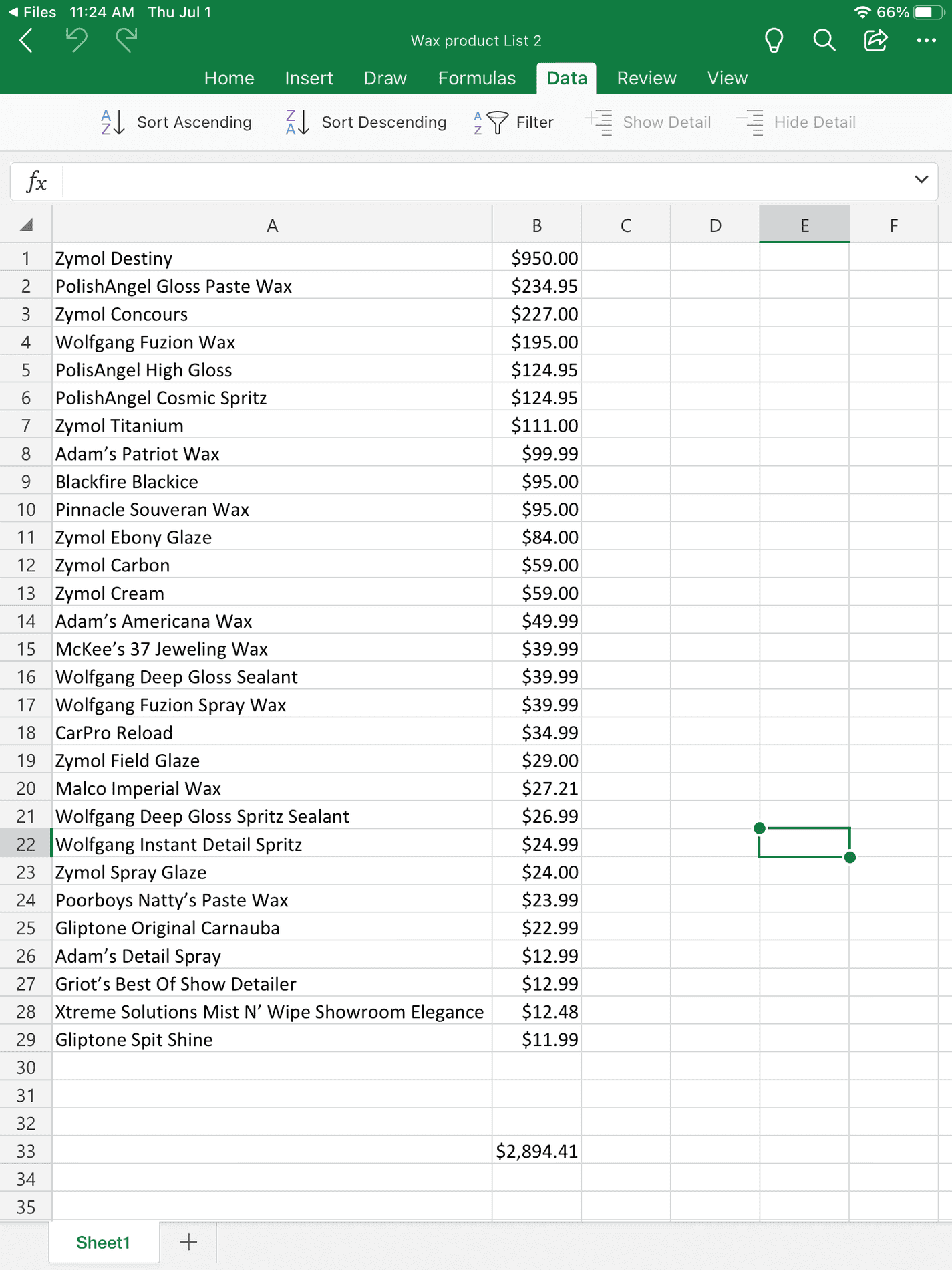Click the fx function icon
Image resolution: width=952 pixels, height=1270 pixels.
tap(37, 182)
